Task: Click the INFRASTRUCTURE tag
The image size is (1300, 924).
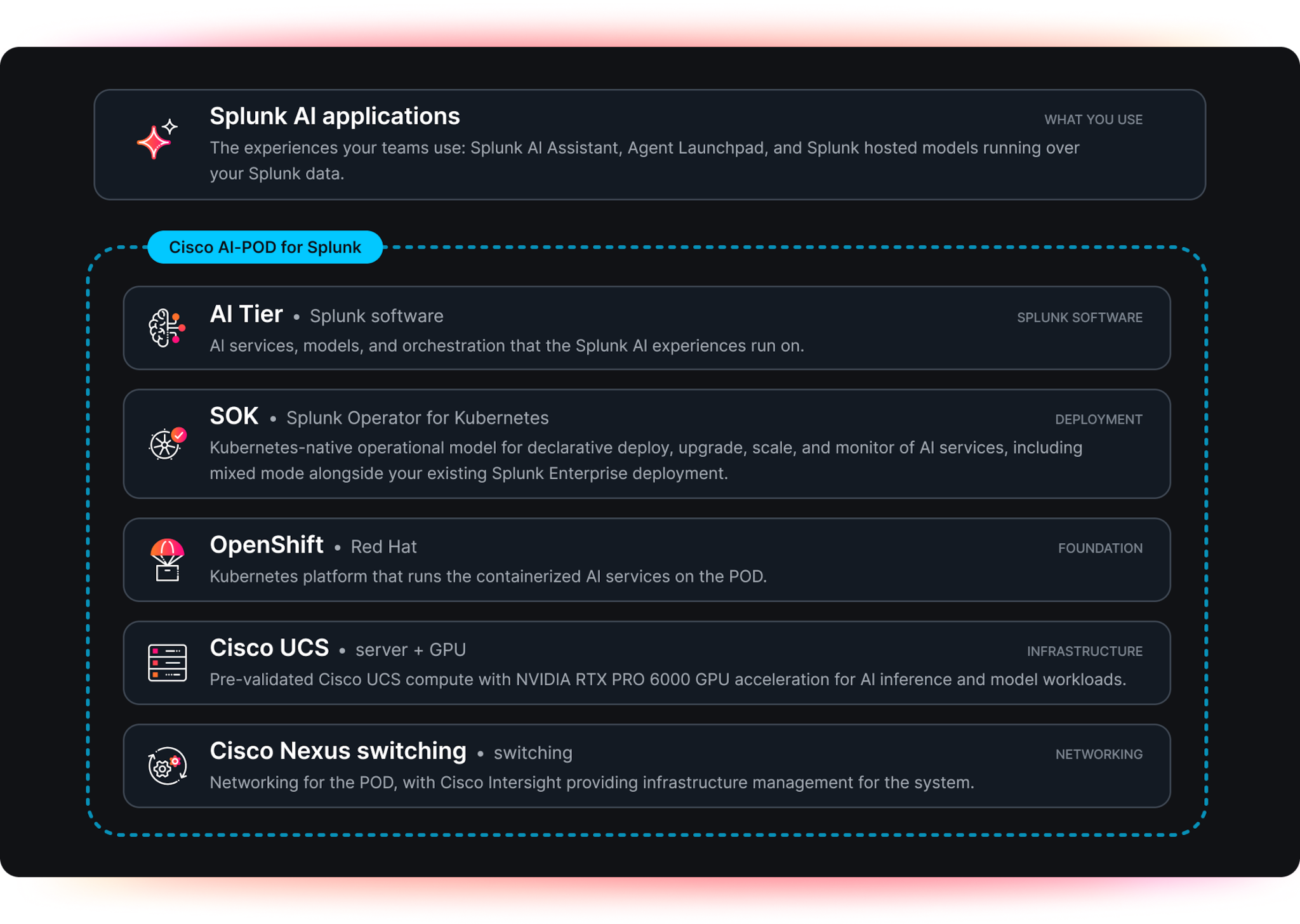Action: coord(1084,651)
